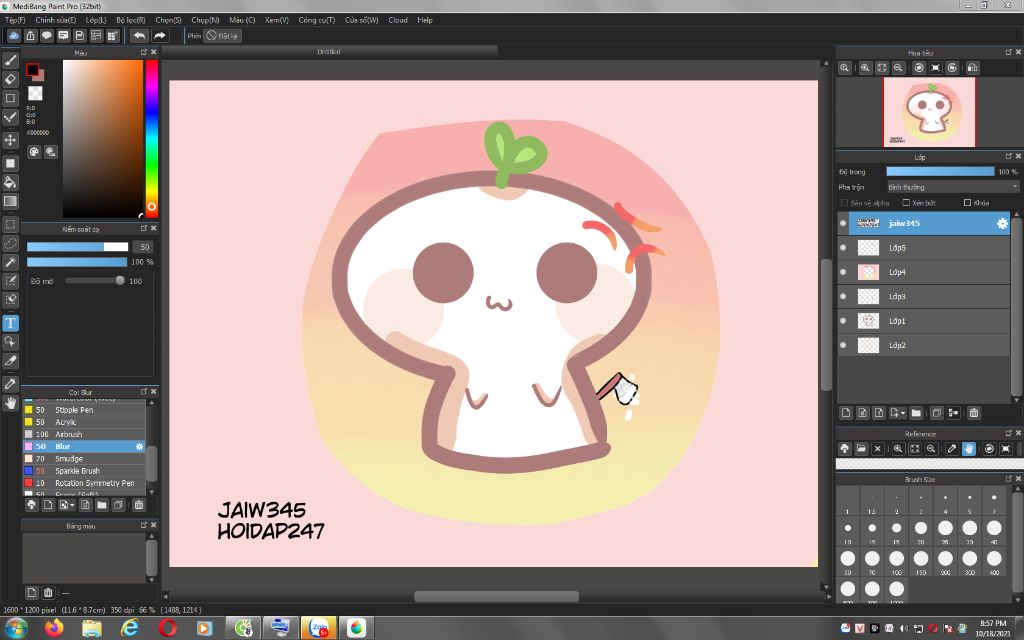Click the cloud save icon in toolbar

(13, 36)
